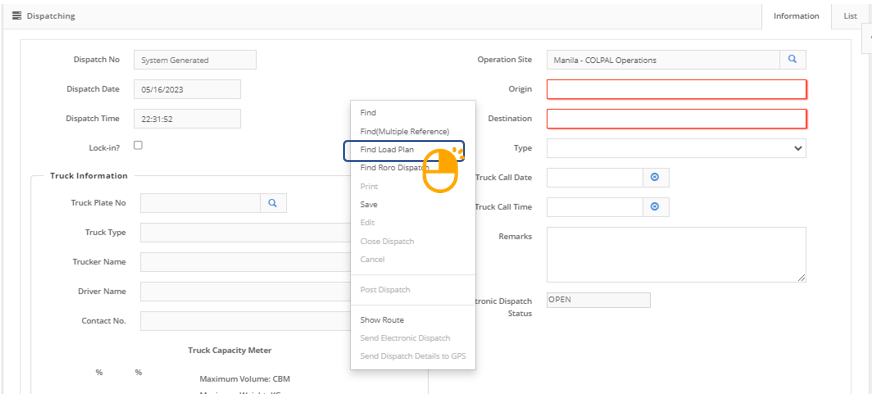Click the Truck Call Date picker icon
Viewport: 874px width, 411px height.
[655, 177]
